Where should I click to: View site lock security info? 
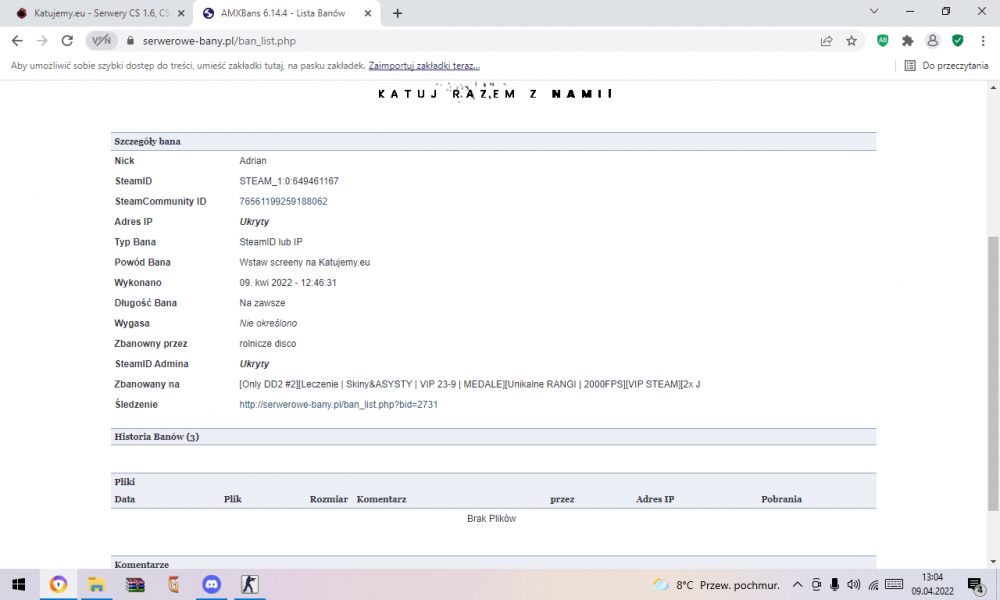pyautogui.click(x=130, y=41)
